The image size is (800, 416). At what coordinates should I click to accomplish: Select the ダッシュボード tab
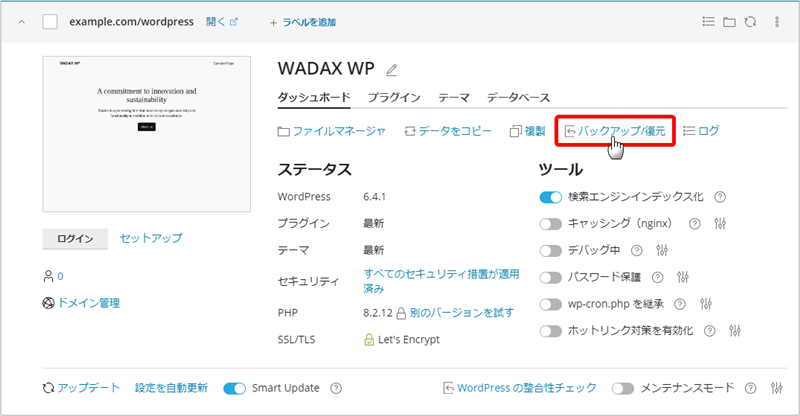tap(314, 97)
